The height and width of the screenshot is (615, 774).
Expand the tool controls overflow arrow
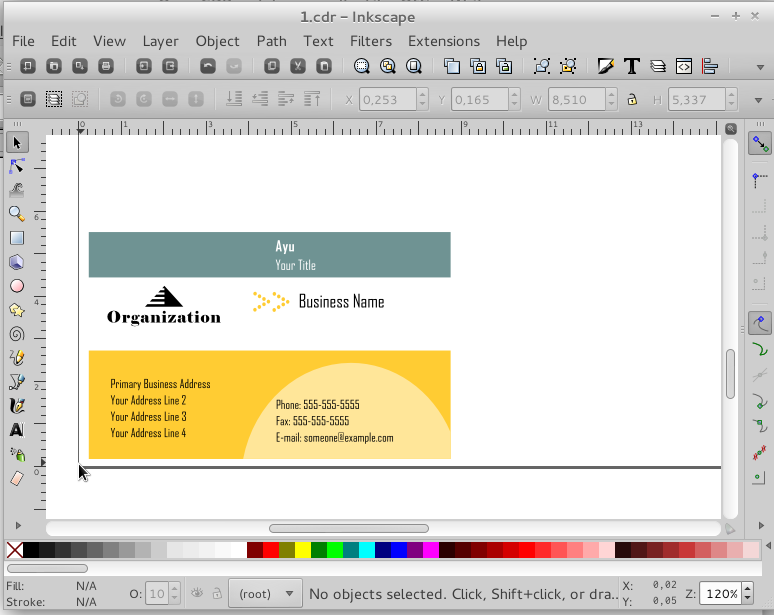759,100
